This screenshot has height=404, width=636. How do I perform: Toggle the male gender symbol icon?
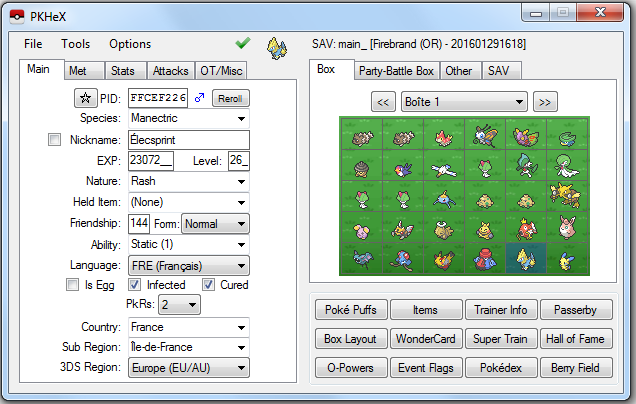tap(199, 98)
